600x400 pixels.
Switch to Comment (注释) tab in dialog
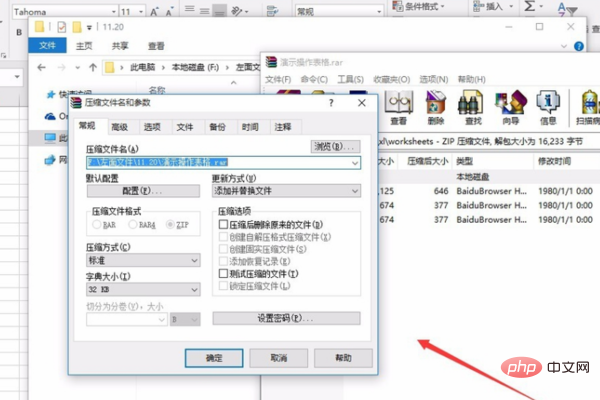(282, 127)
